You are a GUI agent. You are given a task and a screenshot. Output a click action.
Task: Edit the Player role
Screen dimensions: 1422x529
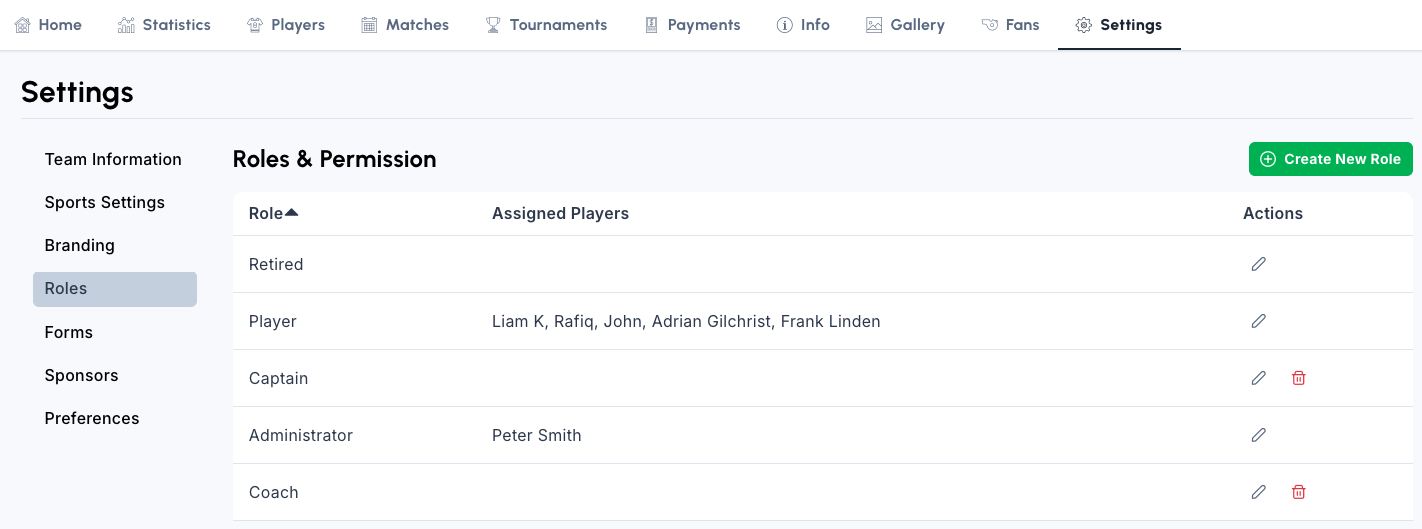(1258, 321)
